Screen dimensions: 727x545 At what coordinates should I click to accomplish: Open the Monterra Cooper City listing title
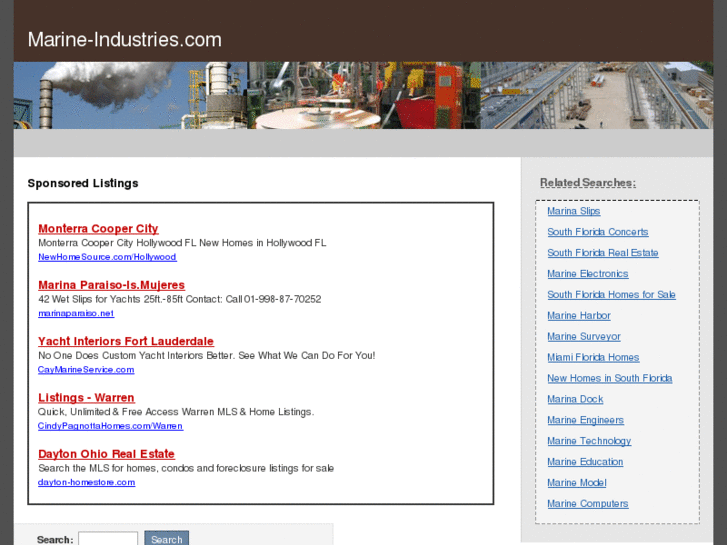coord(98,229)
